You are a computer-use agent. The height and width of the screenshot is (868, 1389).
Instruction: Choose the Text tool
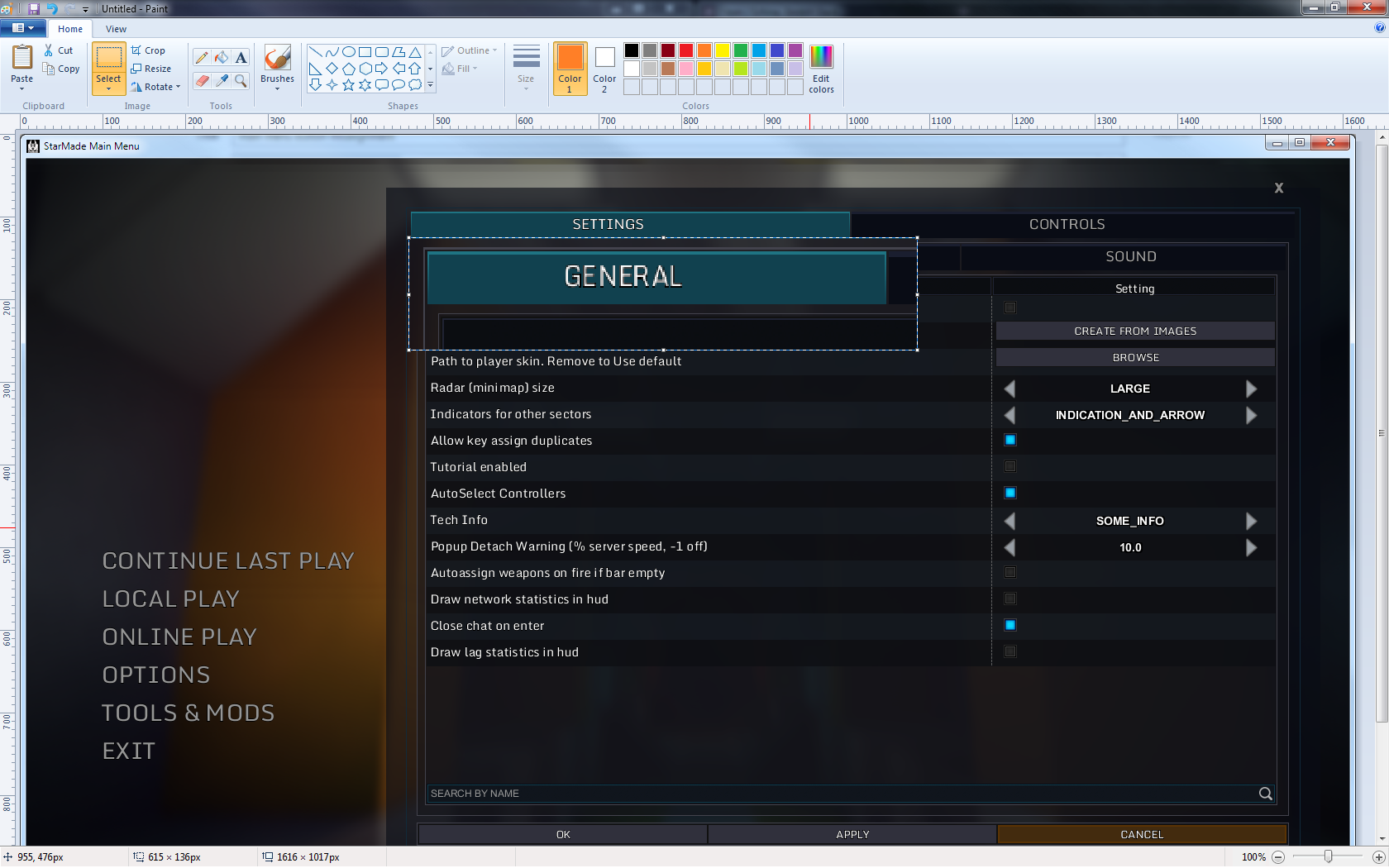pos(241,57)
